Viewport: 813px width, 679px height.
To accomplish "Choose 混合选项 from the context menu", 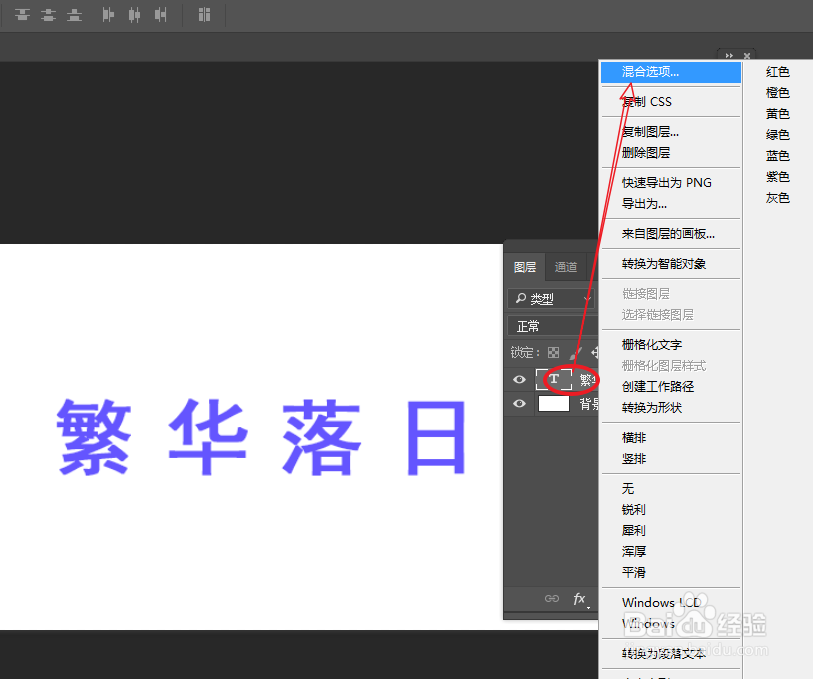I will (x=650, y=72).
